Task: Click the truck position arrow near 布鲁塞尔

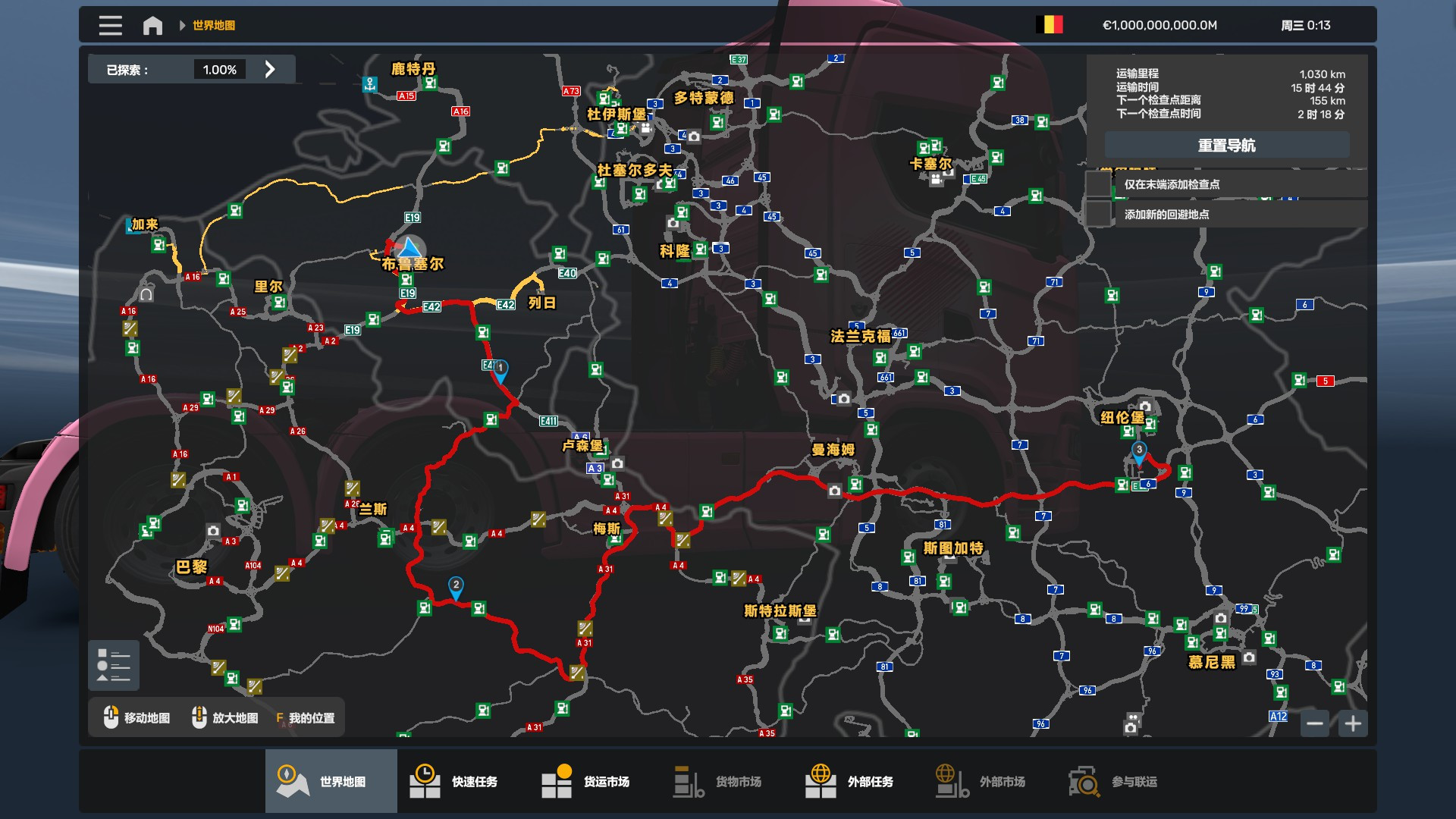Action: (x=409, y=247)
